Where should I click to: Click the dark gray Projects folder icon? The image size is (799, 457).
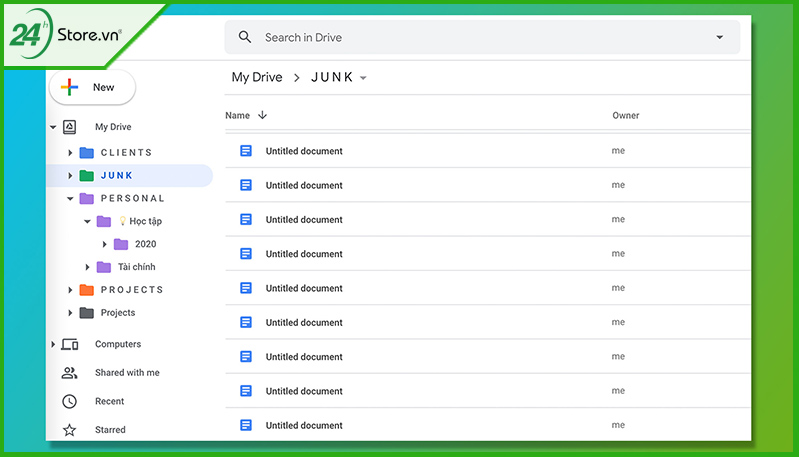tap(87, 313)
